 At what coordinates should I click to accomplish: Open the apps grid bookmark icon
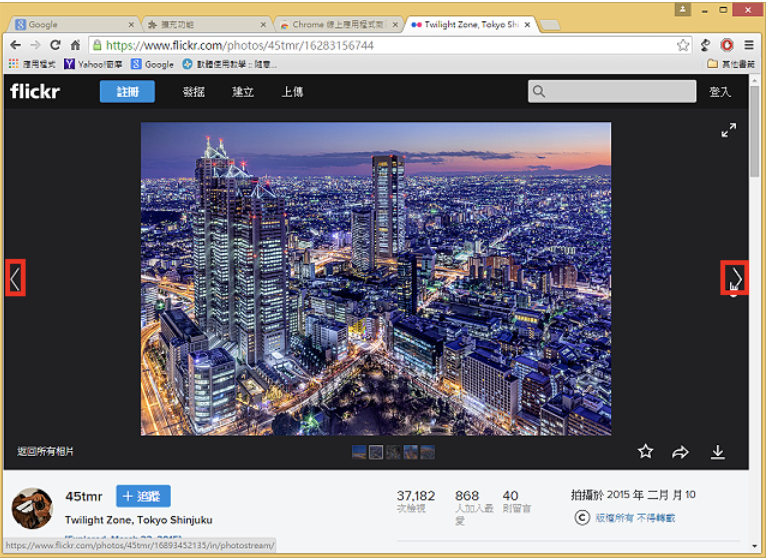tap(14, 64)
